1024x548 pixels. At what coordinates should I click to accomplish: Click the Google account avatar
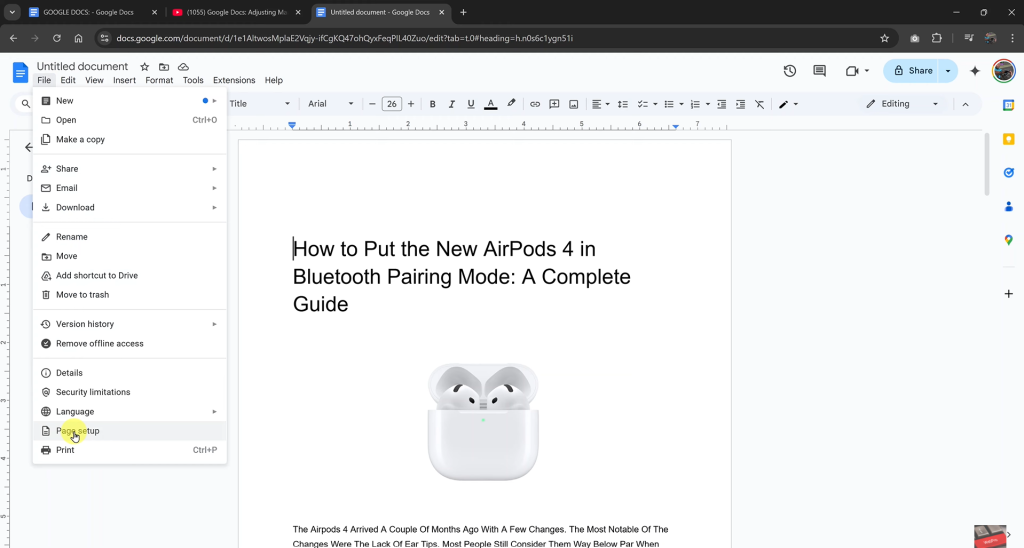coord(1004,71)
